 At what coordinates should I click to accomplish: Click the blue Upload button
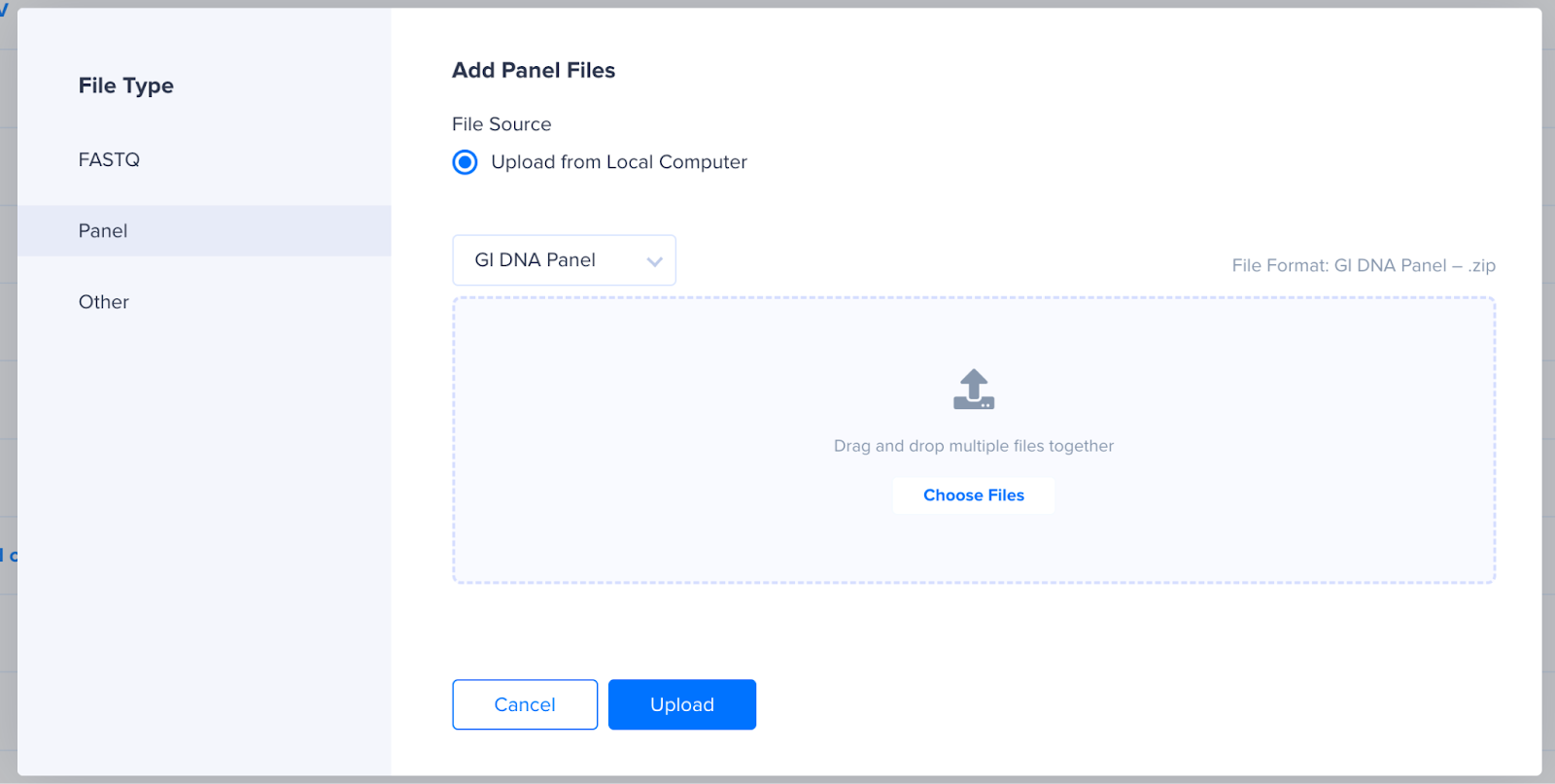tap(682, 704)
